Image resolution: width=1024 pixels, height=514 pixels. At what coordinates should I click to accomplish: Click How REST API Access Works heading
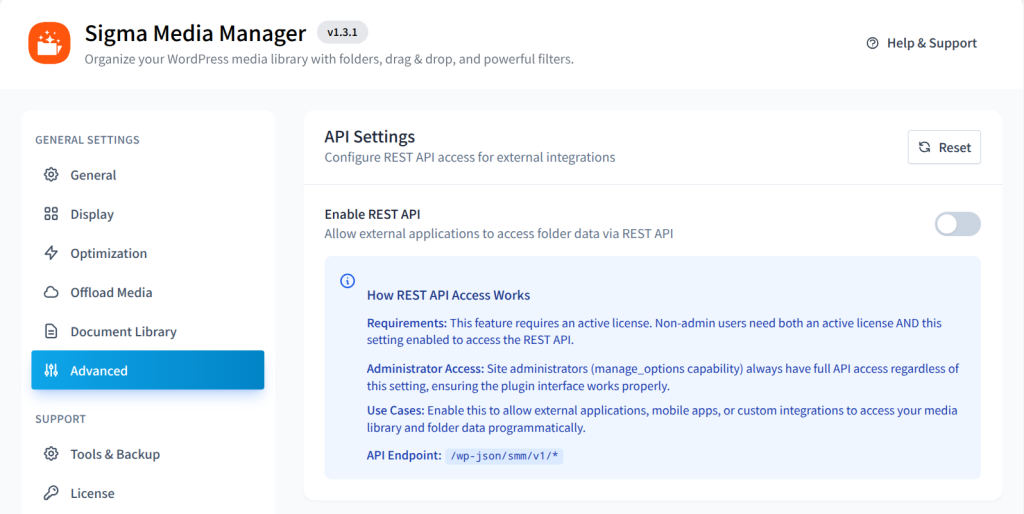pos(448,295)
